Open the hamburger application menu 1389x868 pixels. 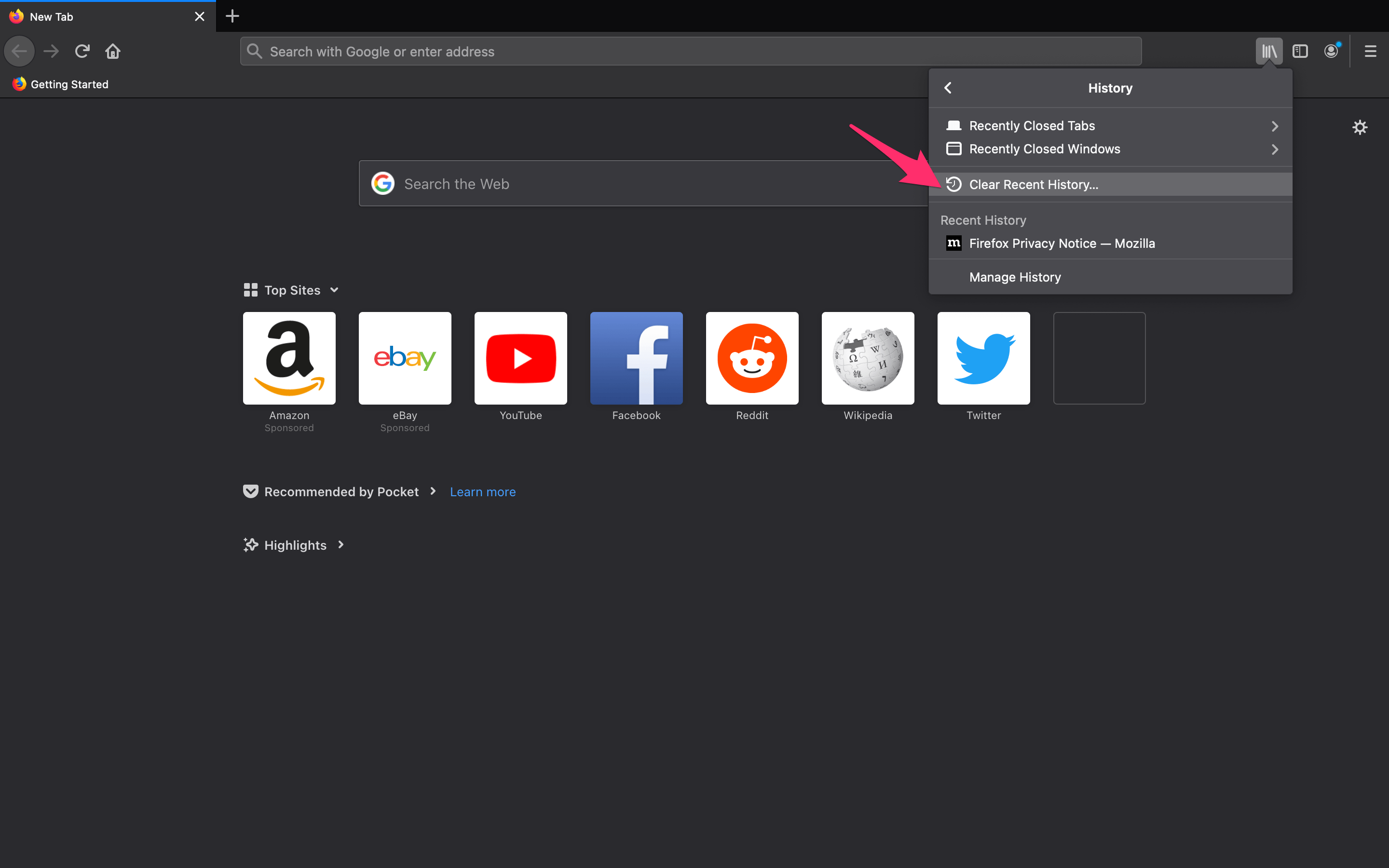click(1370, 52)
